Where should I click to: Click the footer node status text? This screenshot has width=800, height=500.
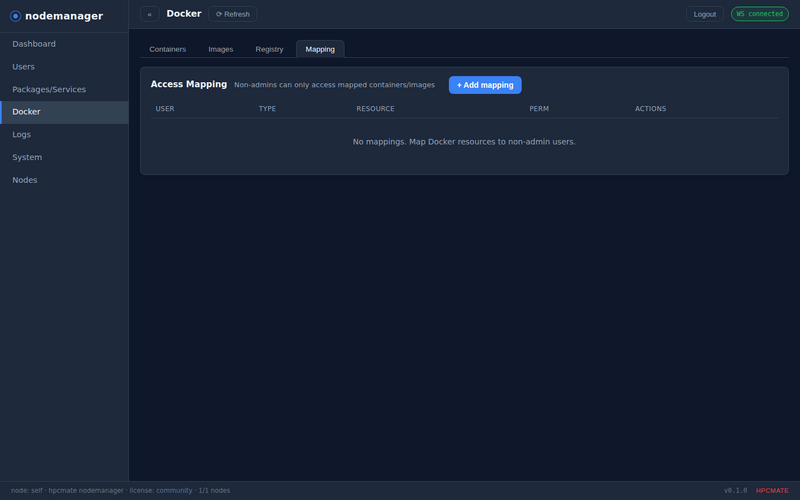pos(120,491)
